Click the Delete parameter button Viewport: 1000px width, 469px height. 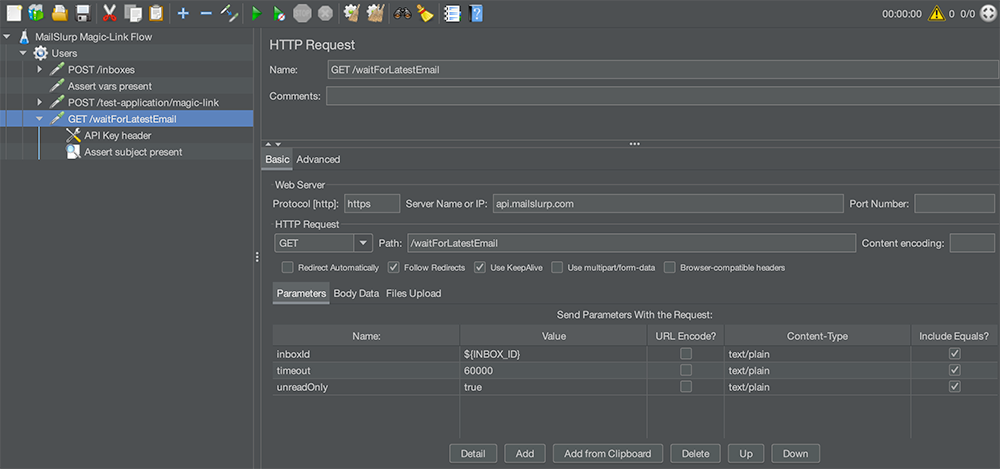(695, 454)
